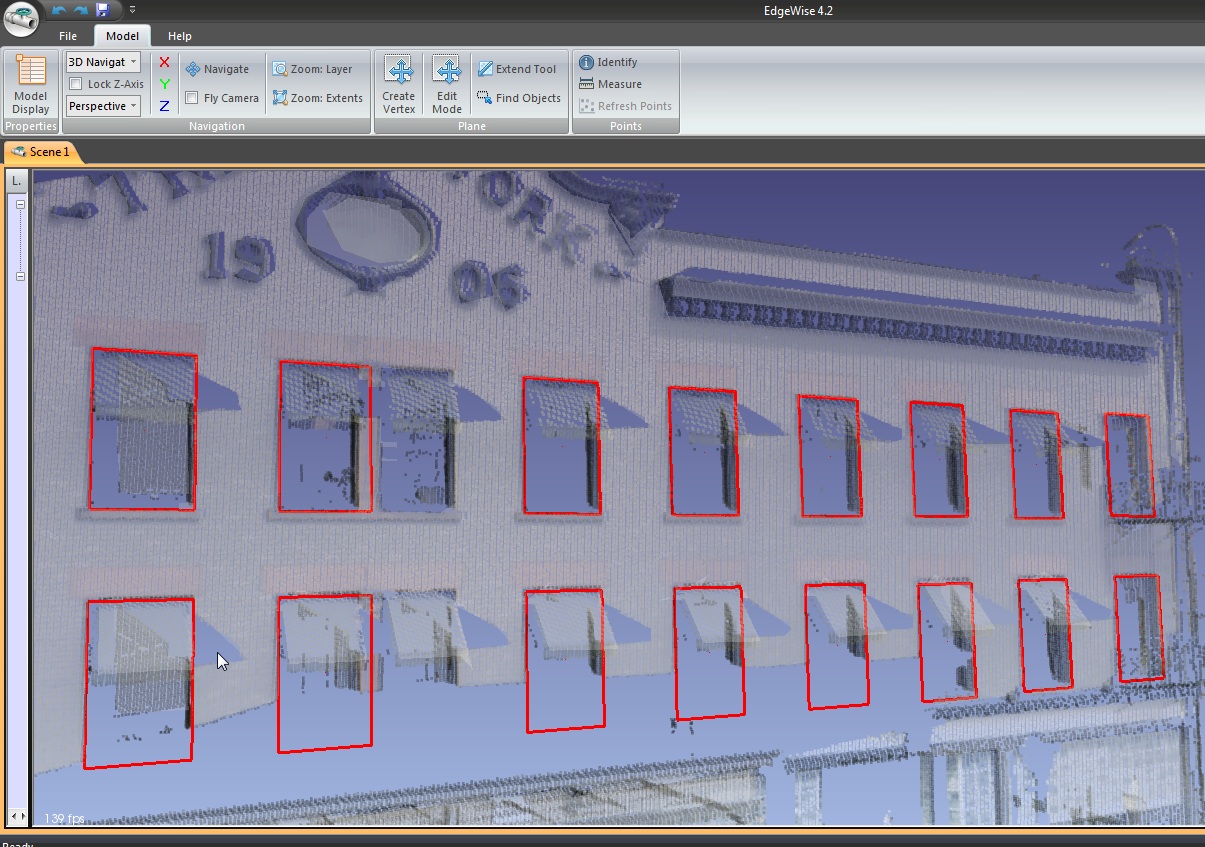Screen dimensions: 1205x847
Task: Run Find Objects in the Plane group
Action: coord(518,98)
